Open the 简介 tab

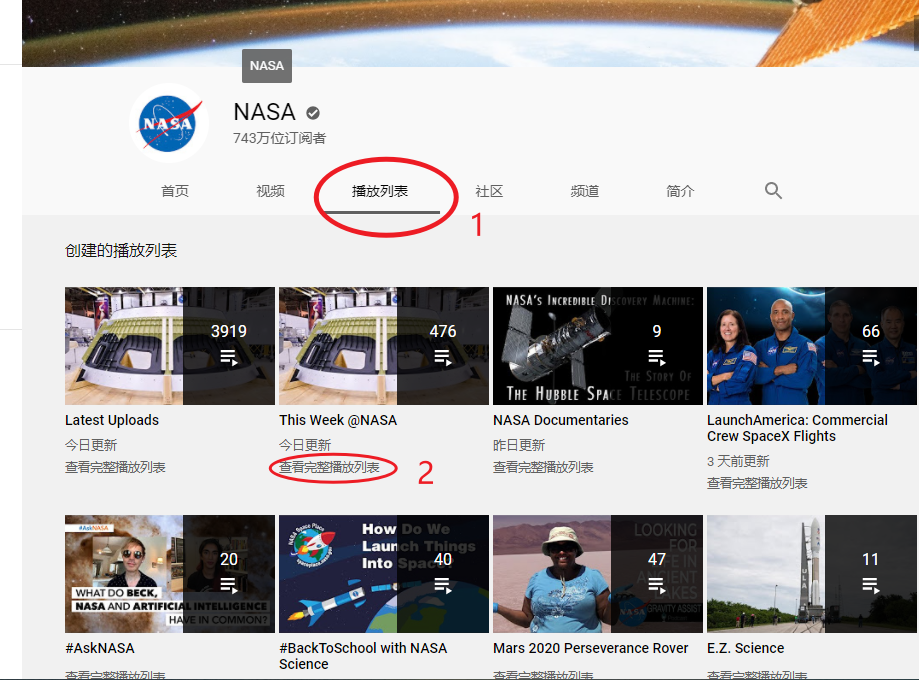coord(680,191)
